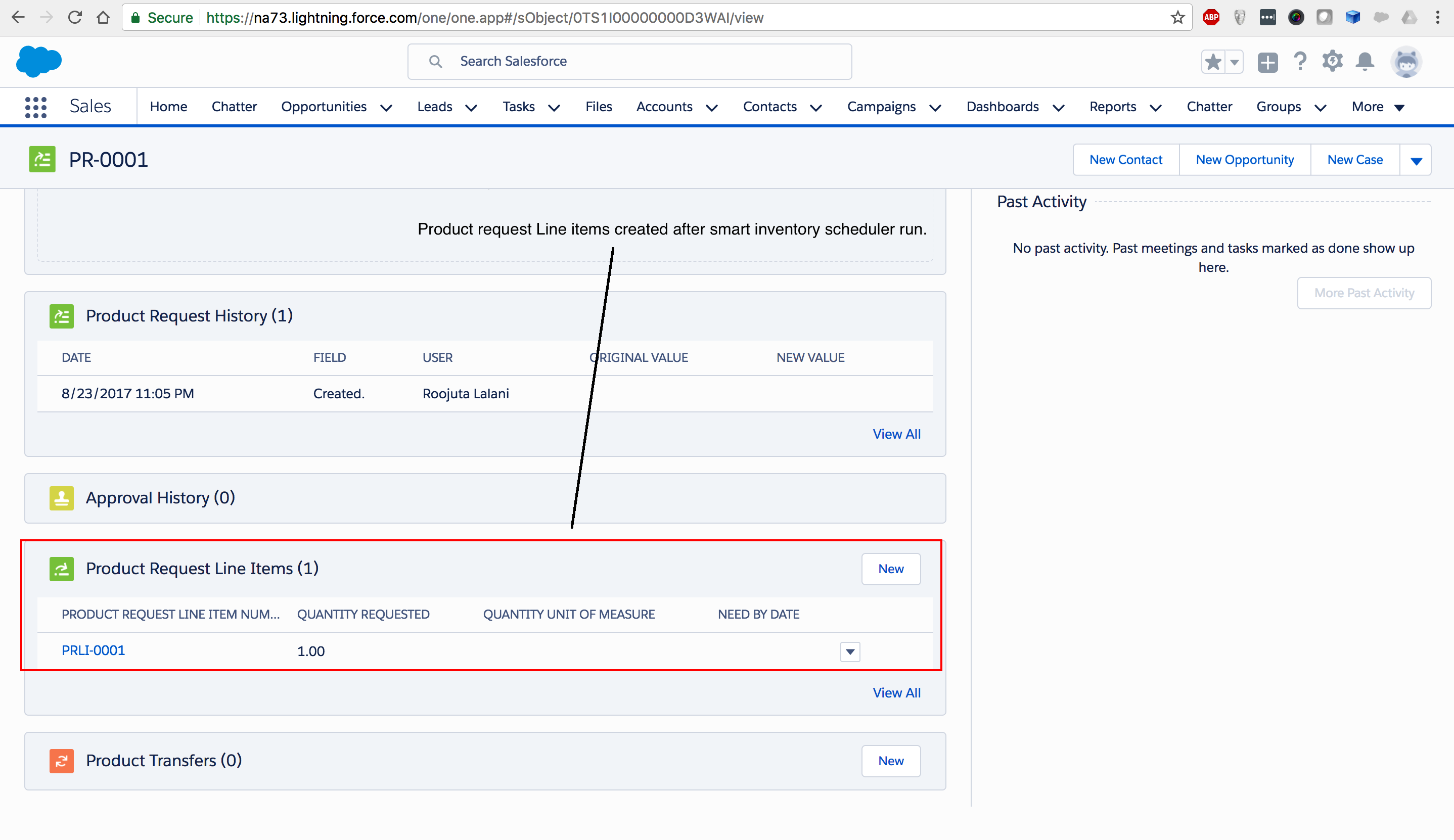This screenshot has width=1454, height=840.
Task: Show Notifications bell
Action: tap(1365, 61)
